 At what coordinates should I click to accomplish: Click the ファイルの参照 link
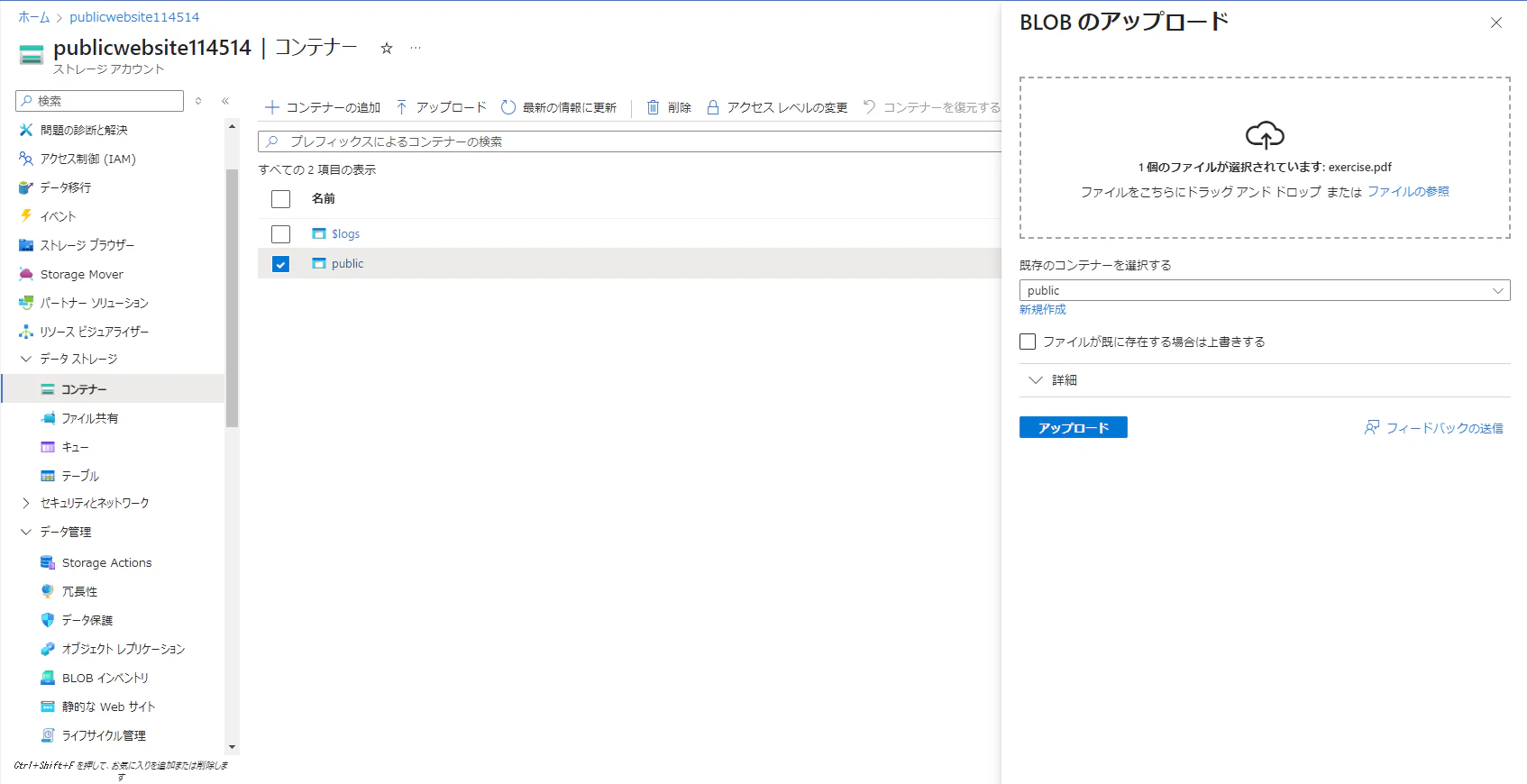pos(1408,191)
